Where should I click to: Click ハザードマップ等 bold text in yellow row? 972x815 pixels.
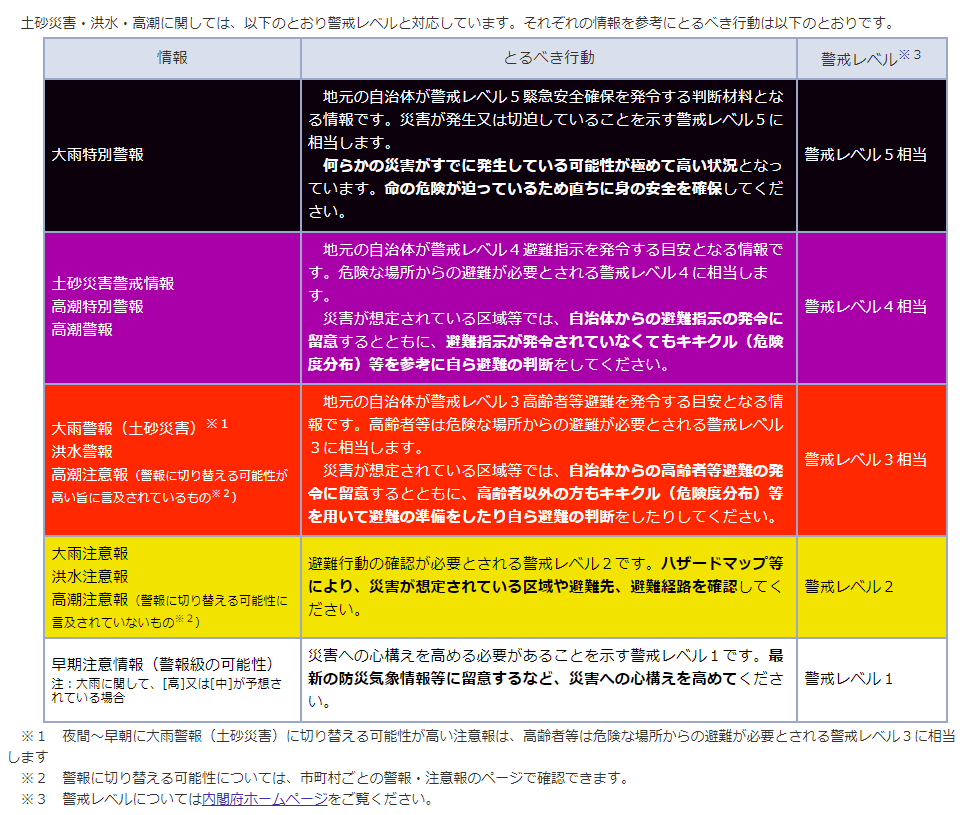[x=722, y=563]
